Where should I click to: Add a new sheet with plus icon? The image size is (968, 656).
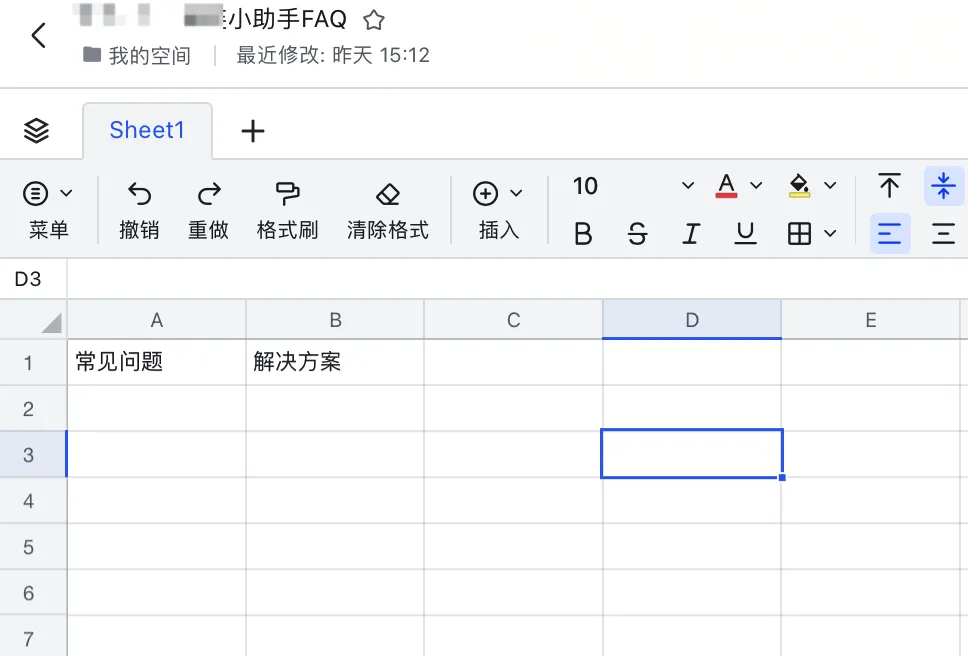point(253,131)
